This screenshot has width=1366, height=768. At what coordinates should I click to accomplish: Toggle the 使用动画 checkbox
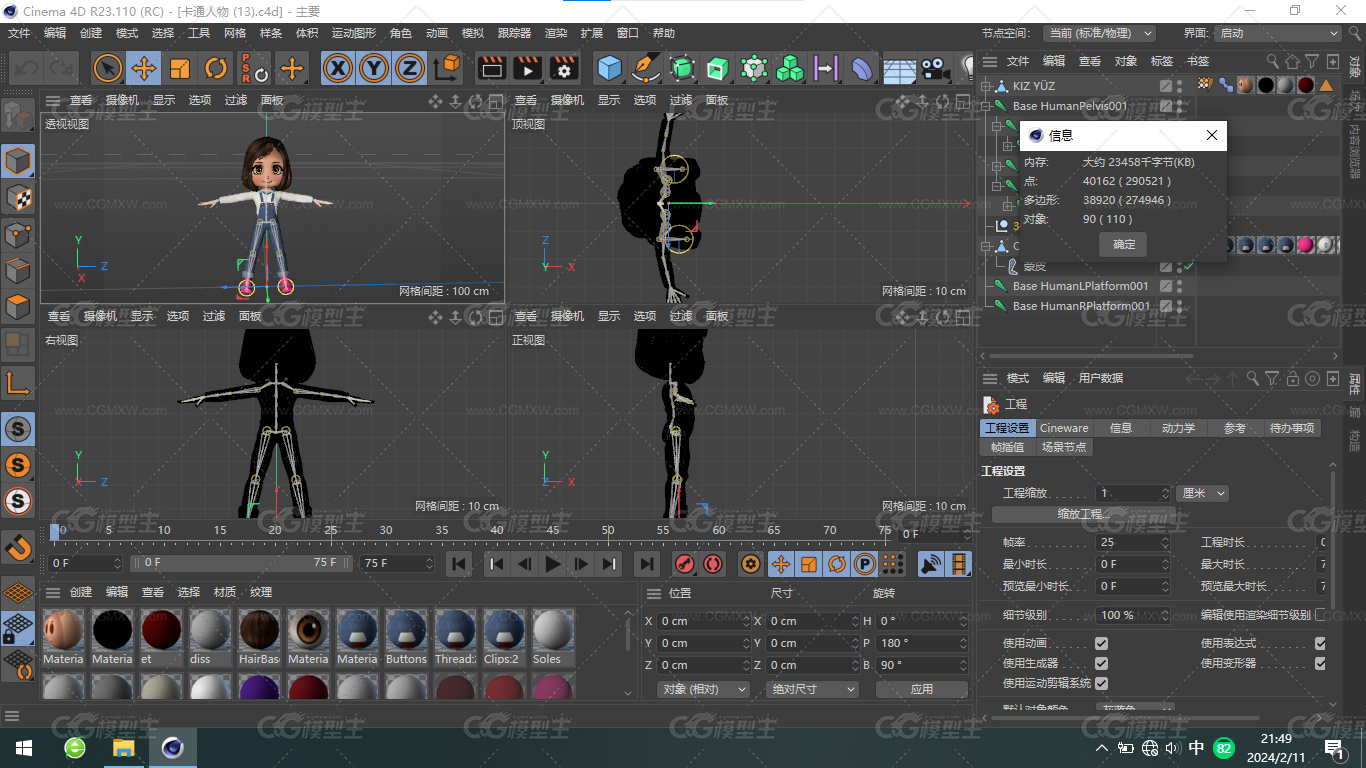(x=1101, y=643)
